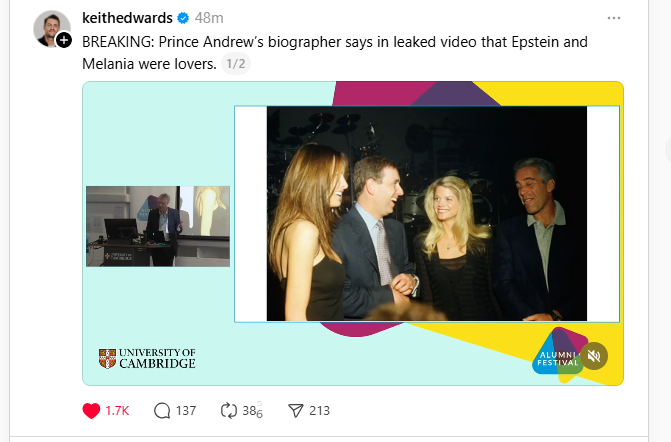Click the blue verified badge

[x=183, y=18]
